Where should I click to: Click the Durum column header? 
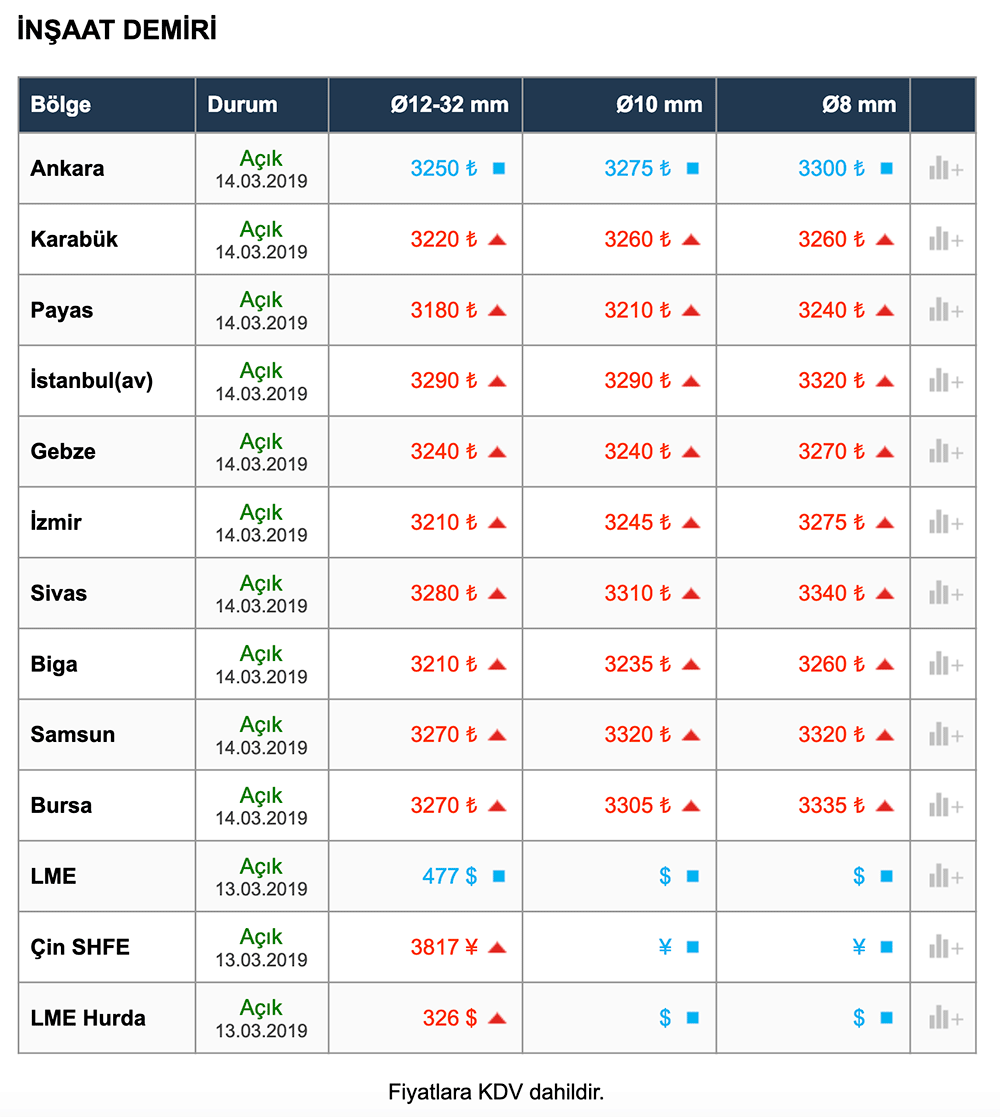(x=243, y=105)
